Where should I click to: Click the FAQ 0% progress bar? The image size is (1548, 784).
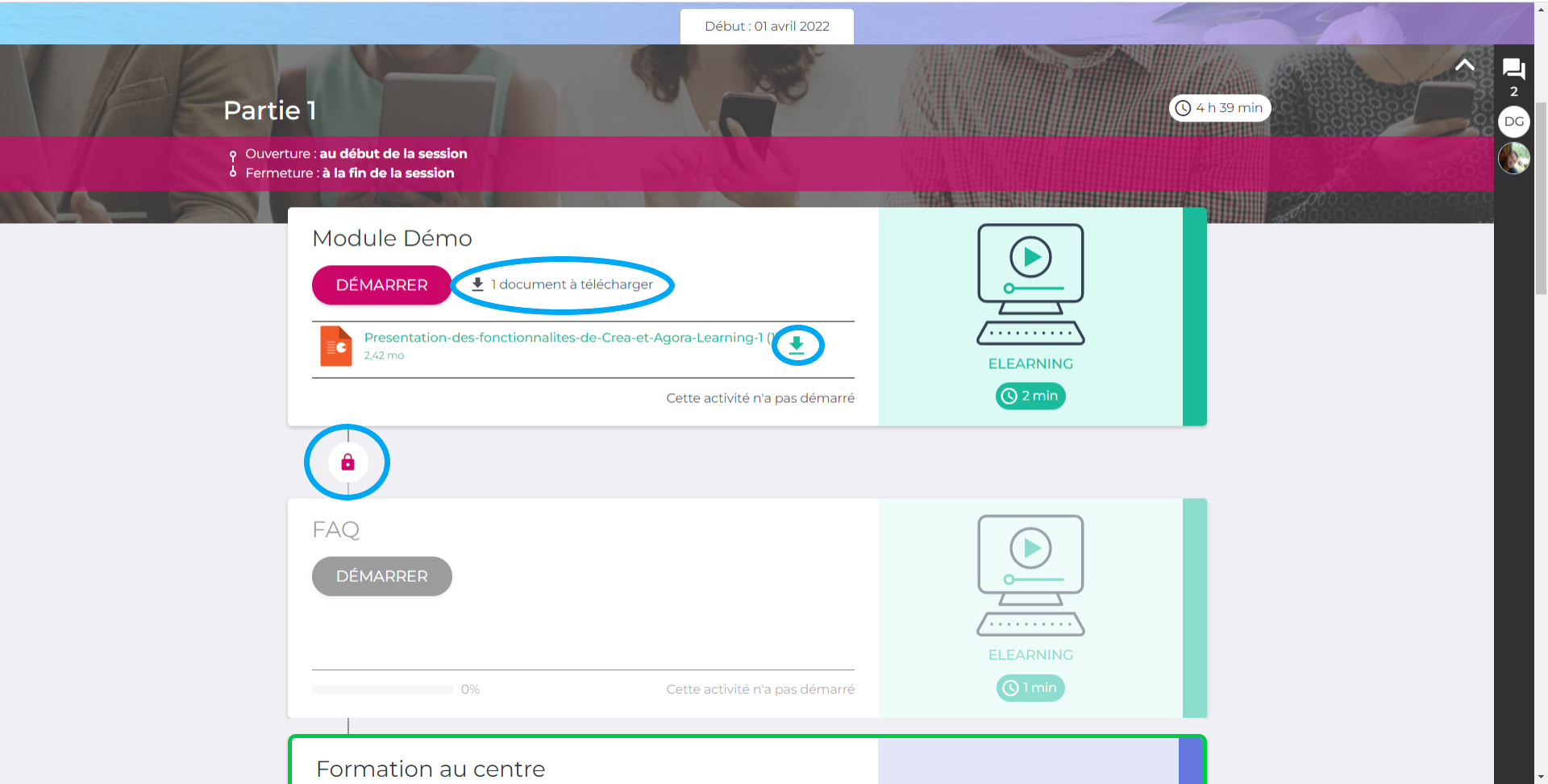pyautogui.click(x=382, y=690)
